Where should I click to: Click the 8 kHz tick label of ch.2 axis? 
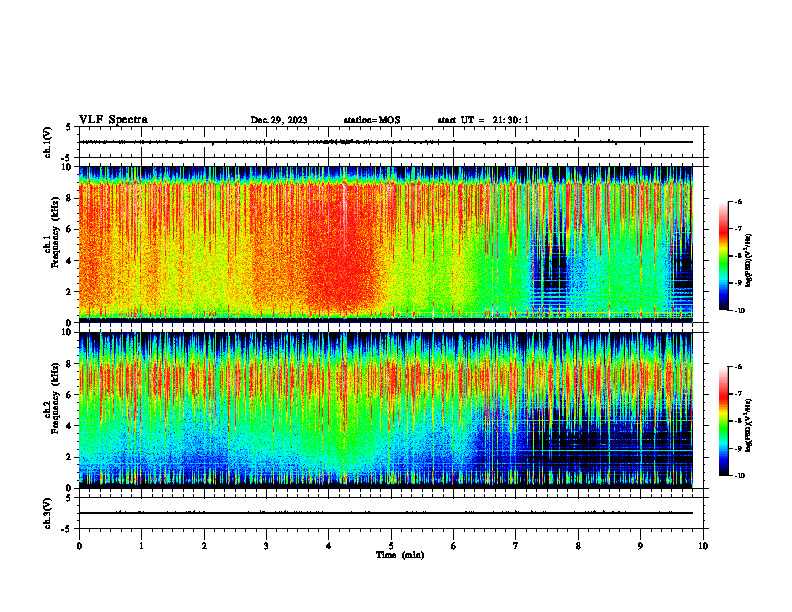point(69,364)
